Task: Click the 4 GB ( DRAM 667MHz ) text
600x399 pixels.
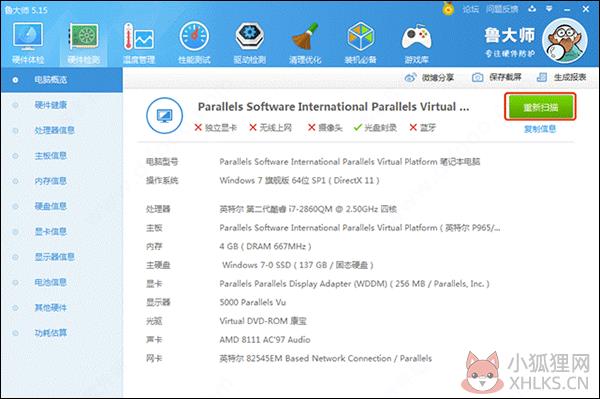Action: point(266,246)
